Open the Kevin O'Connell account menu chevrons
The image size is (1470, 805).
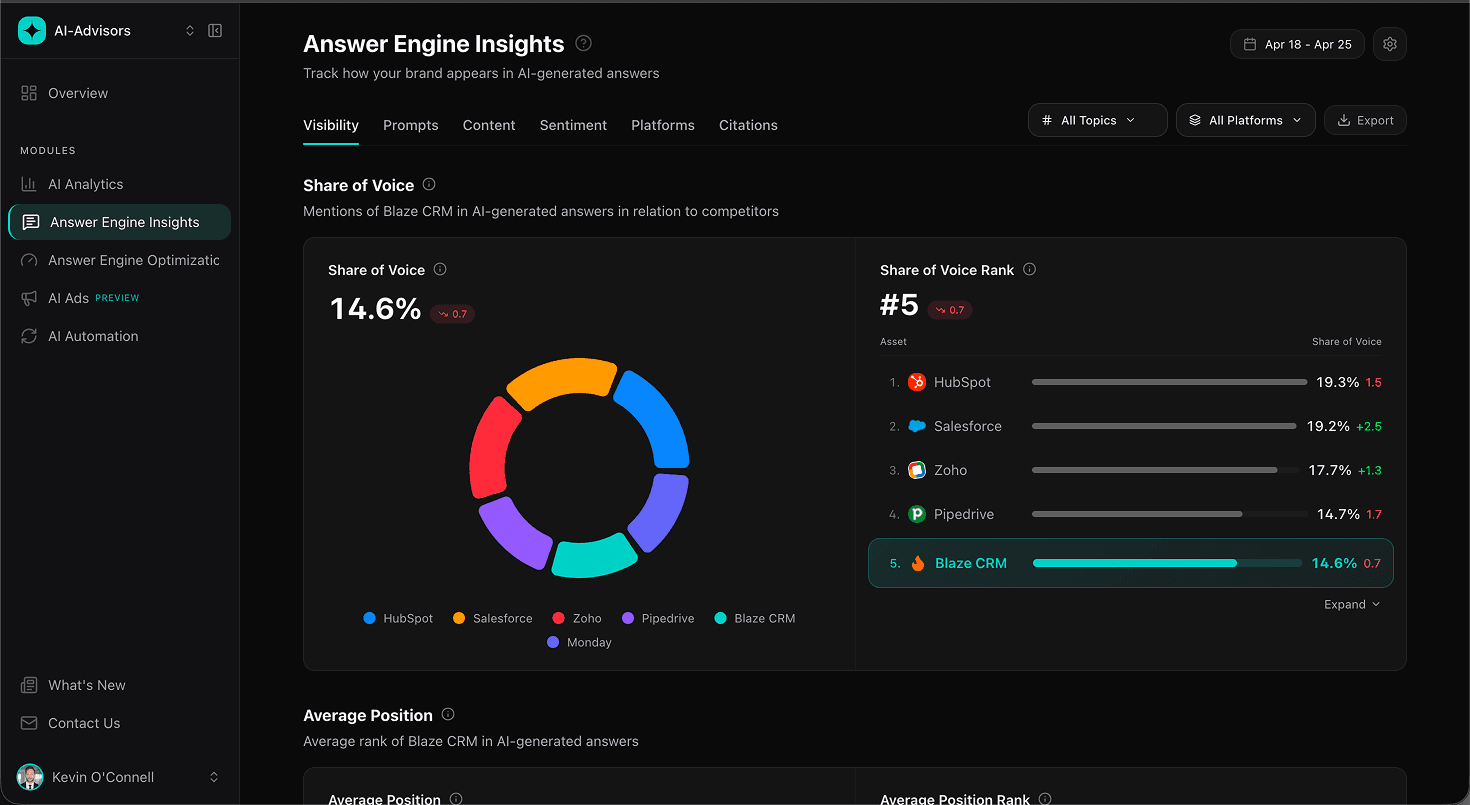[214, 777]
